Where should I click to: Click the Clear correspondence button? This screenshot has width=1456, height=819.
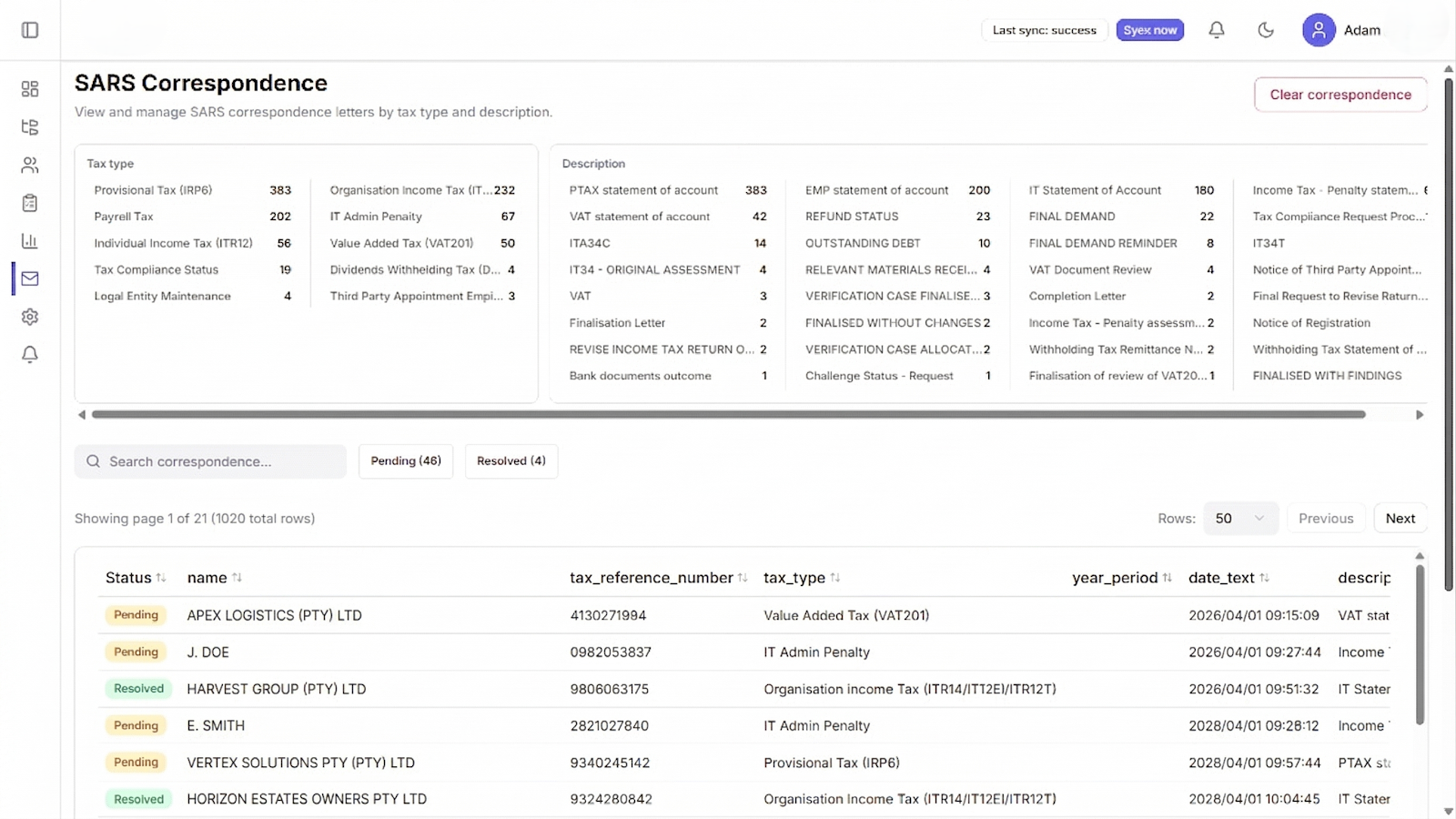1340,95
